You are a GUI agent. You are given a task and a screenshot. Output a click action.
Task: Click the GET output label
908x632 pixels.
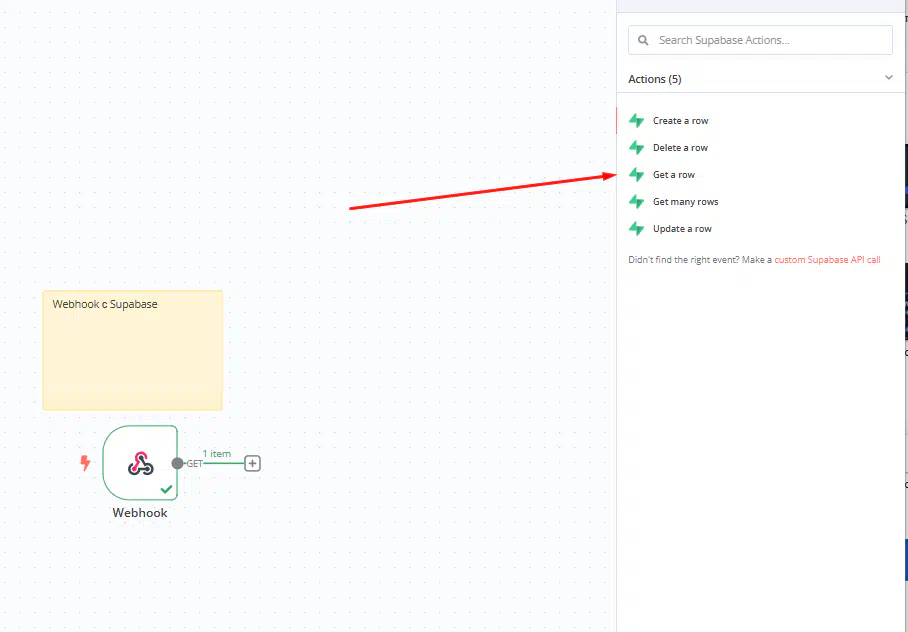click(x=194, y=463)
